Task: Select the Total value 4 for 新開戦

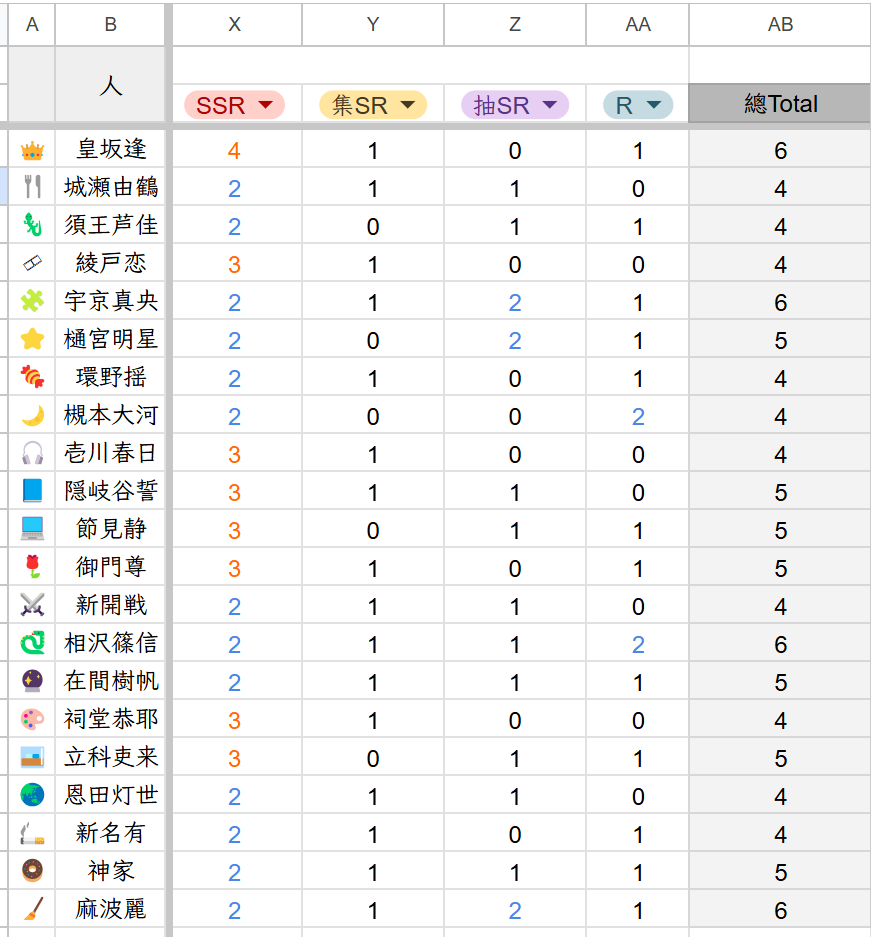Action: [780, 607]
